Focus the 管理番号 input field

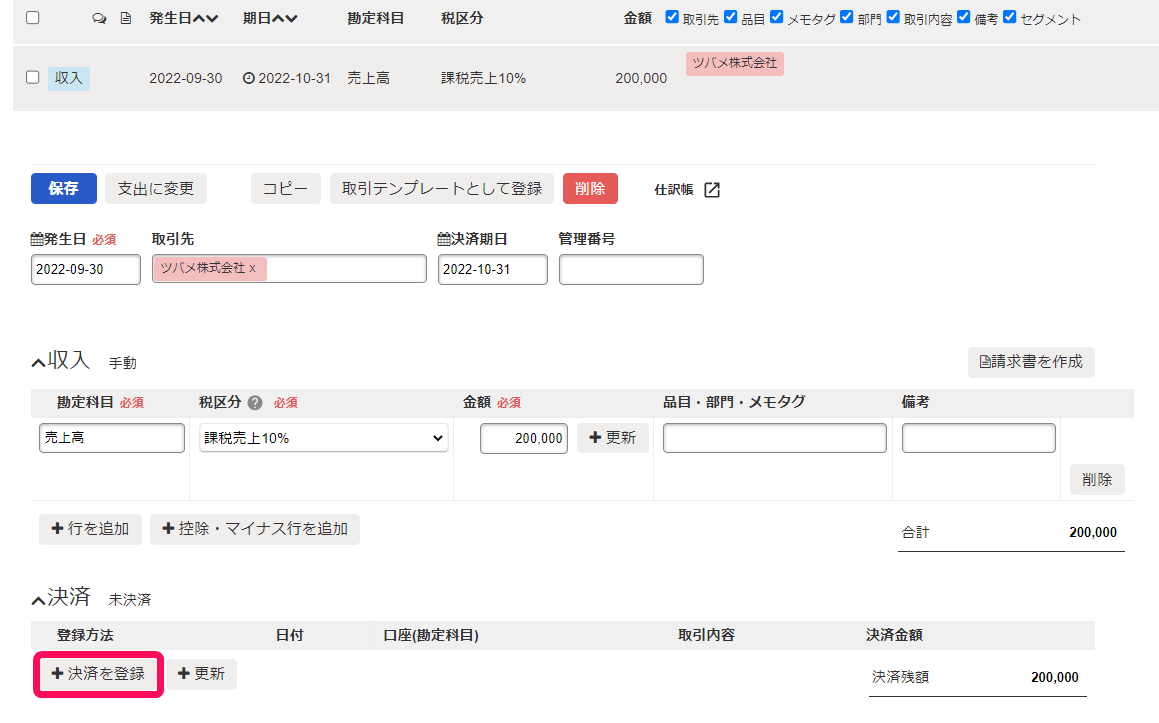(x=631, y=269)
